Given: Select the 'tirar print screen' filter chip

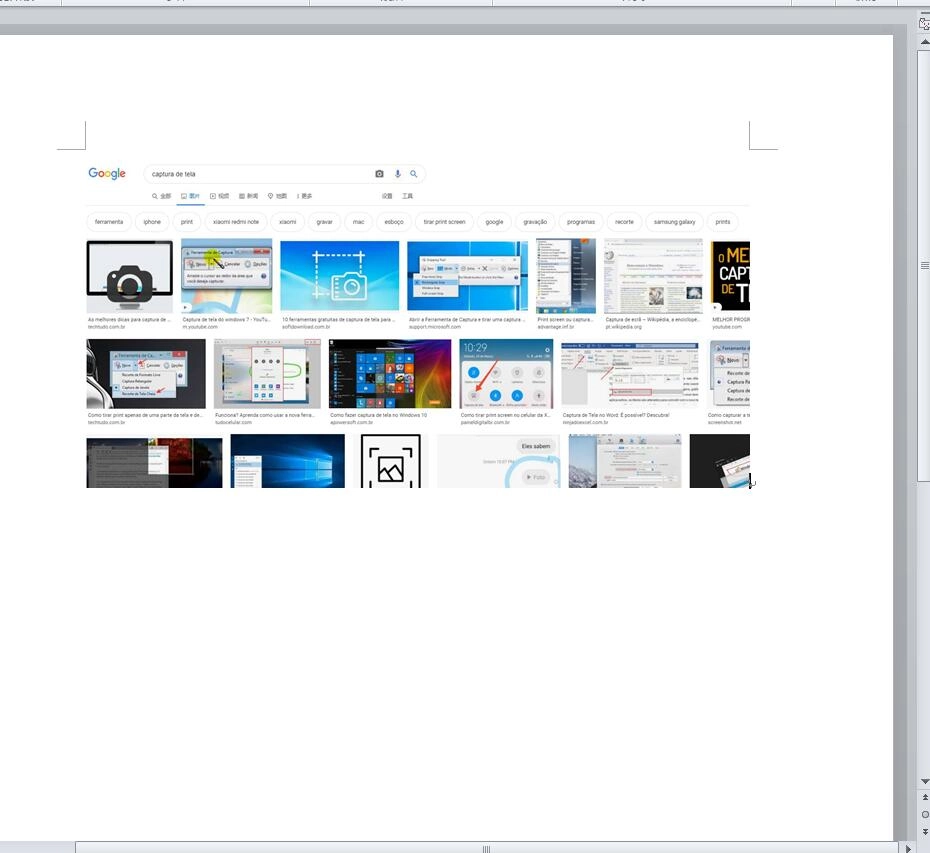Looking at the screenshot, I should (444, 222).
